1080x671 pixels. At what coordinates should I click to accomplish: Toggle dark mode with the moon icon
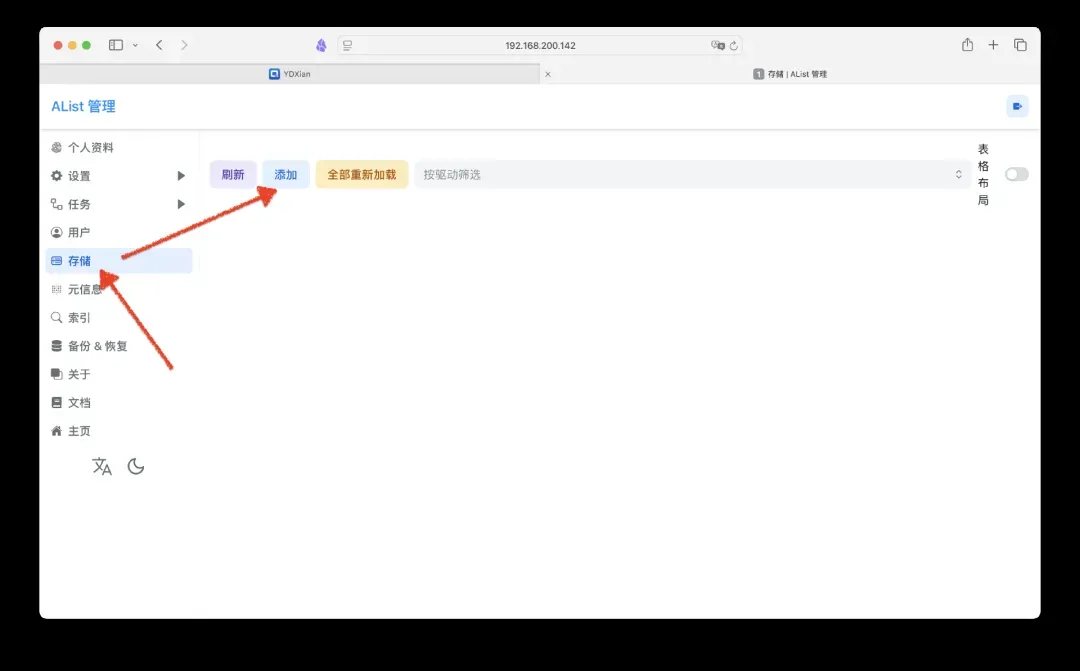tap(136, 466)
